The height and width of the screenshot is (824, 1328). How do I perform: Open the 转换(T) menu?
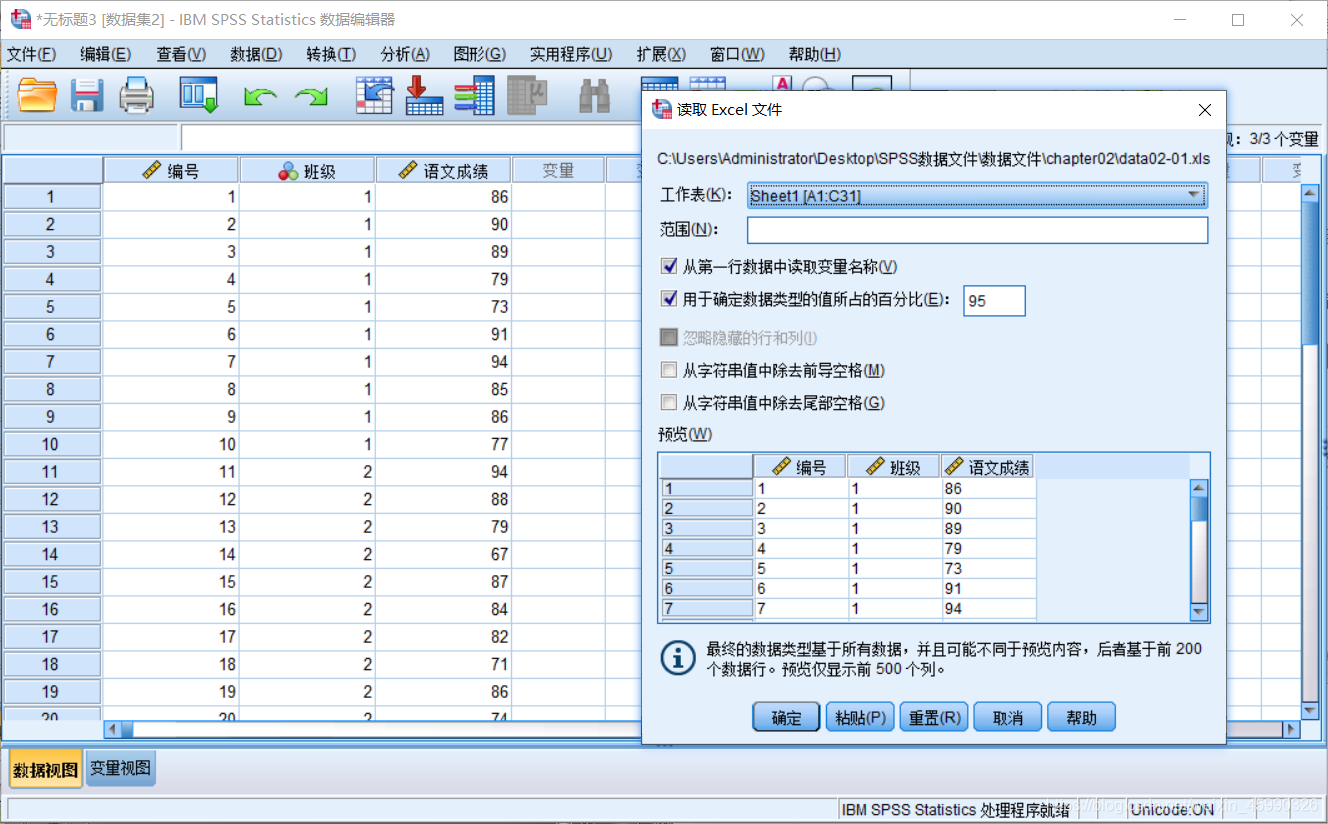pos(330,54)
